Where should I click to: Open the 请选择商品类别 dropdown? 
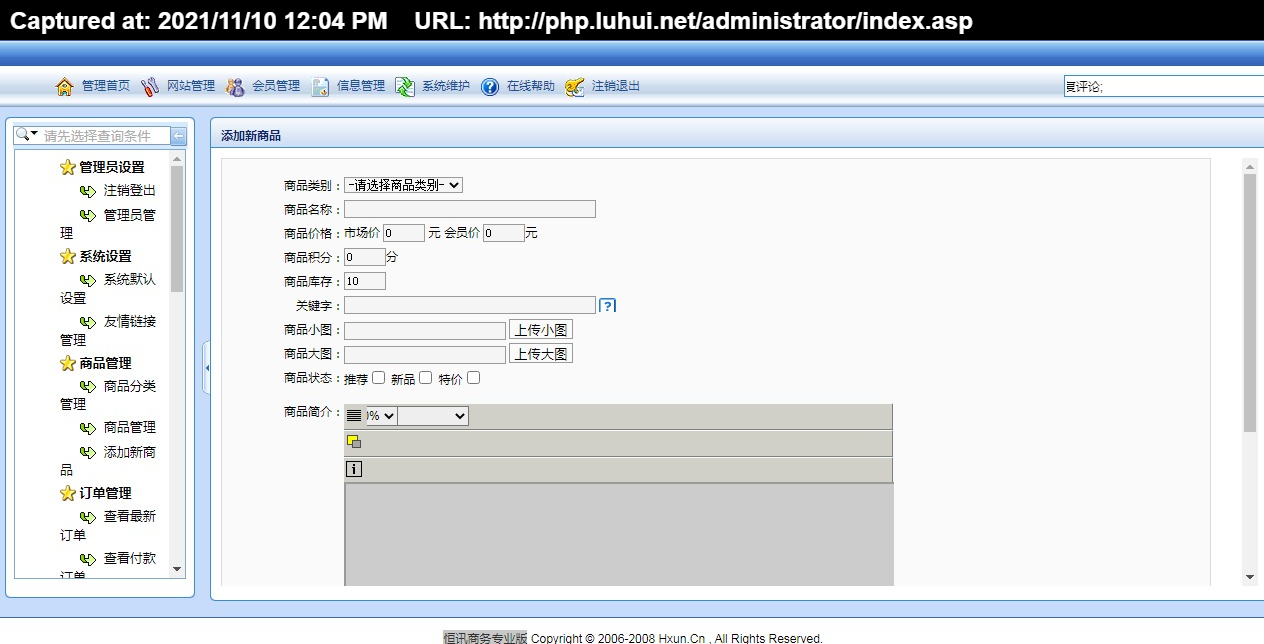coord(403,185)
